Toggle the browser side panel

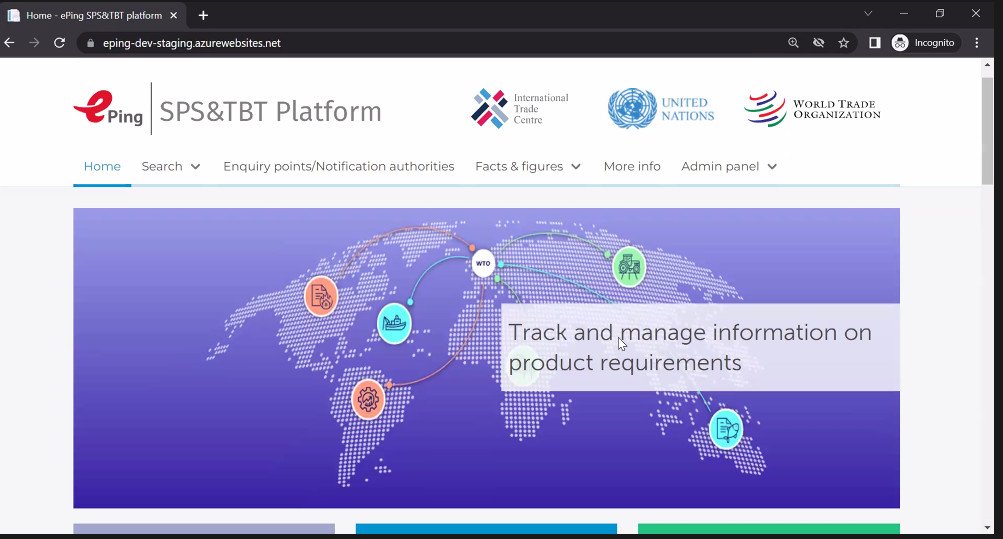point(874,43)
